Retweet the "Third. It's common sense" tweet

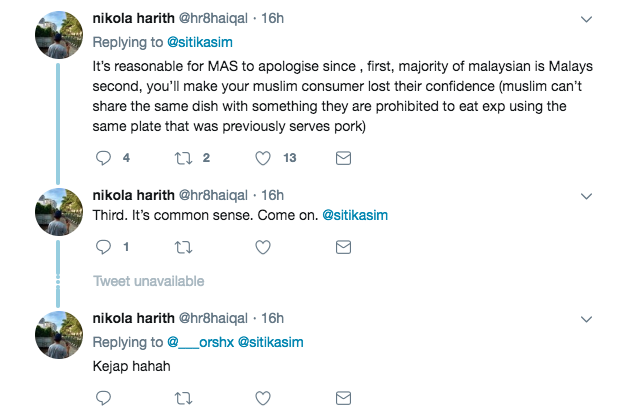(182, 247)
